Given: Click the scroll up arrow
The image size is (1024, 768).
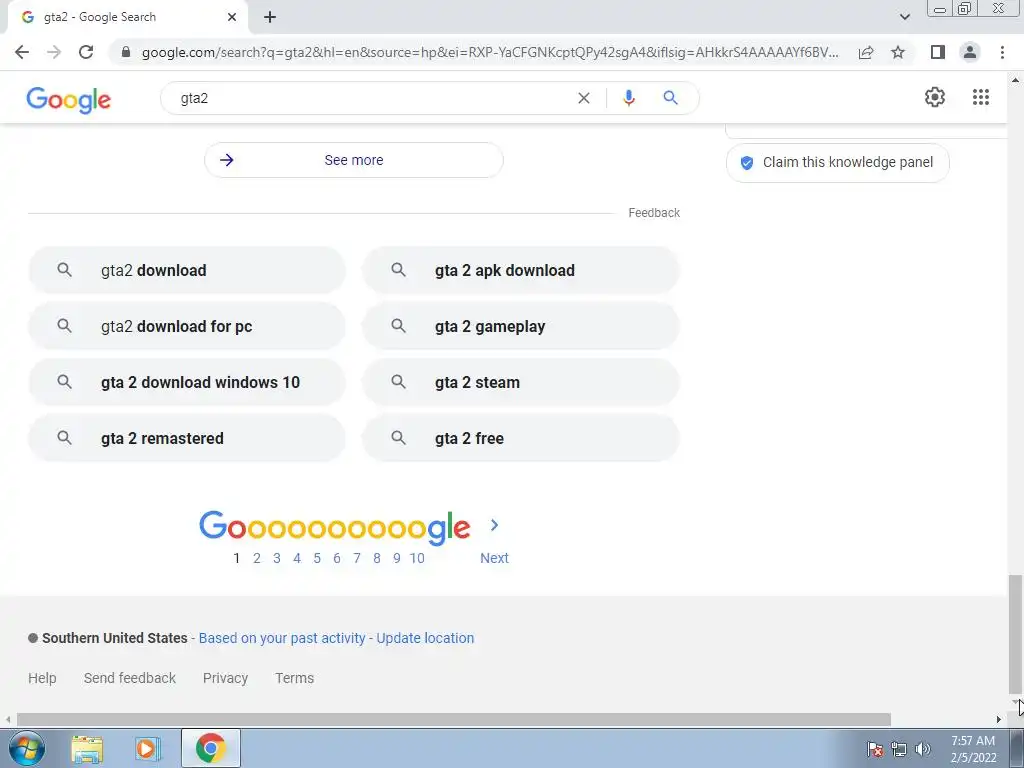Looking at the screenshot, I should click(1015, 79).
